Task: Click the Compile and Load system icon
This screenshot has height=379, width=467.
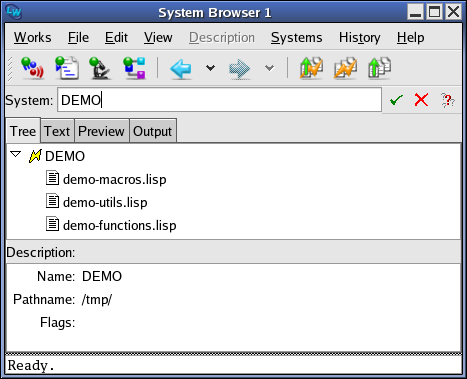Action: point(311,68)
